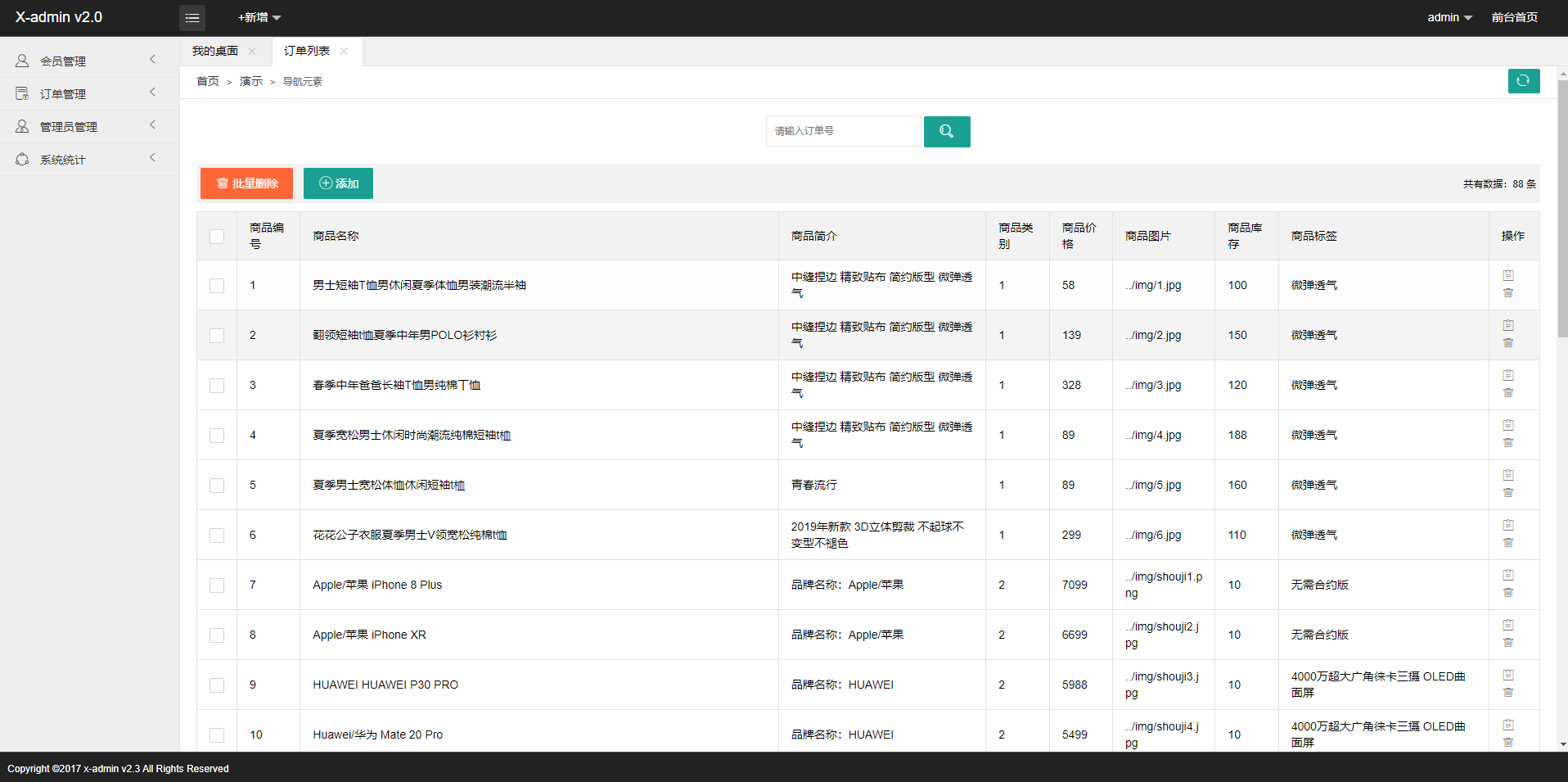Screen dimensions: 1568x782
Task: Close the 订单列表 tab
Action: coord(344,51)
